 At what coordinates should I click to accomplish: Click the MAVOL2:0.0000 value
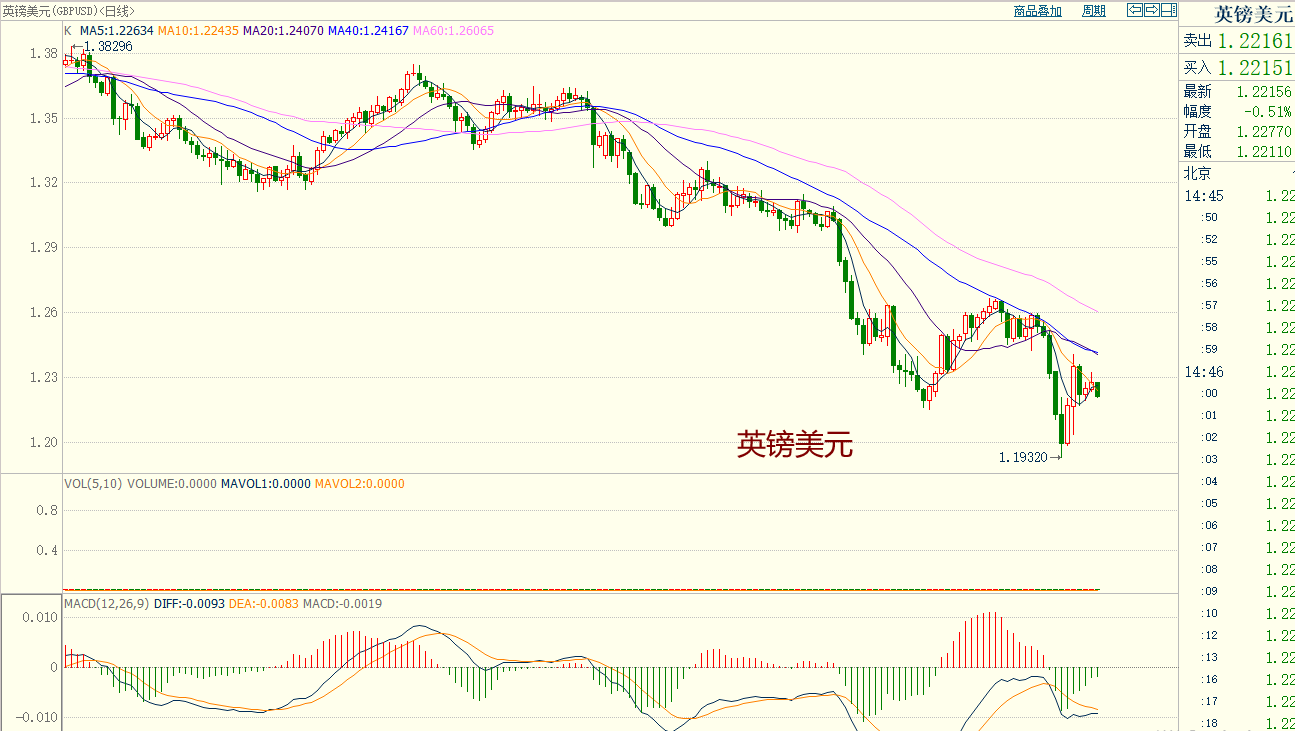coord(360,484)
